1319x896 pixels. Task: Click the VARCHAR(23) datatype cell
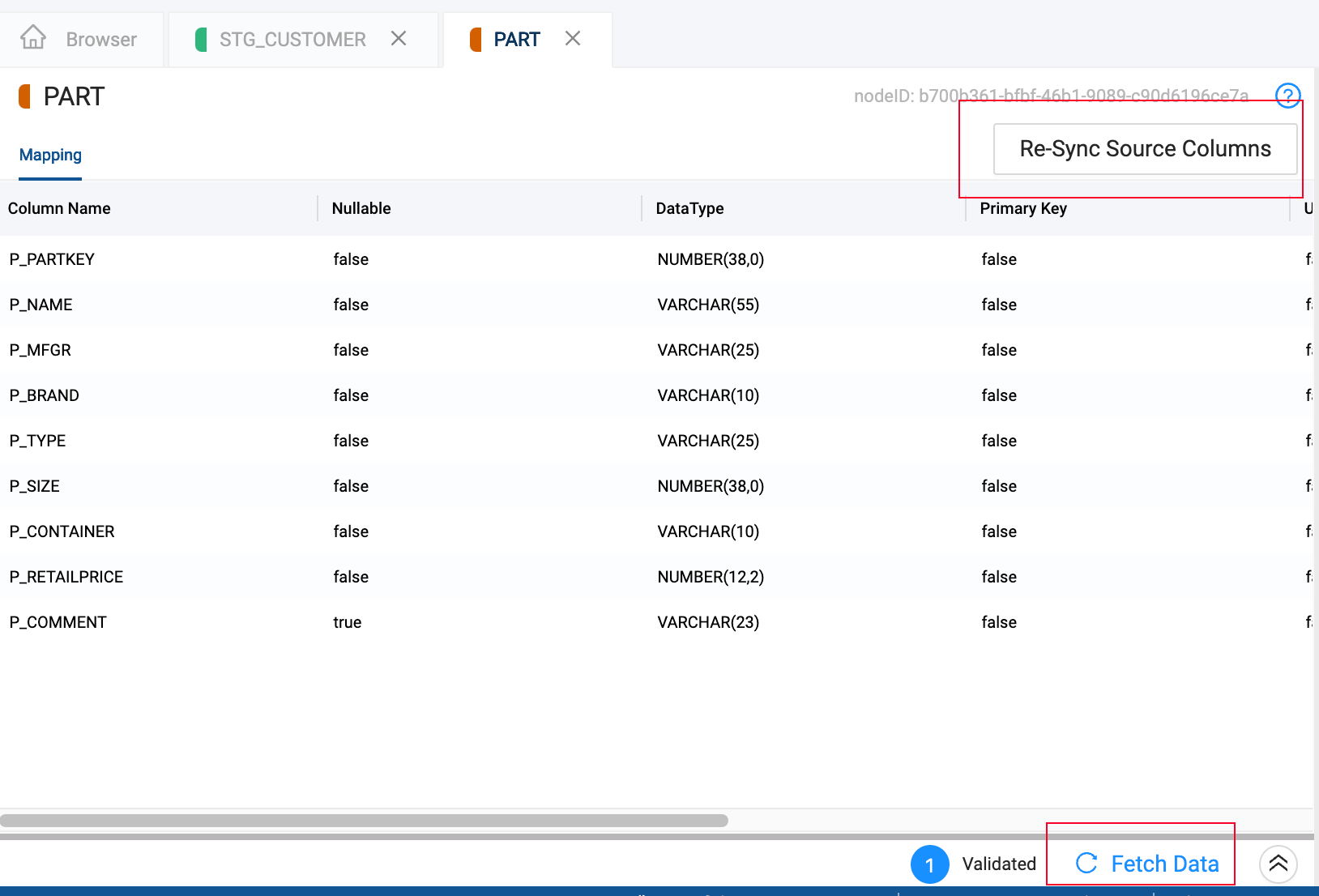[x=708, y=622]
